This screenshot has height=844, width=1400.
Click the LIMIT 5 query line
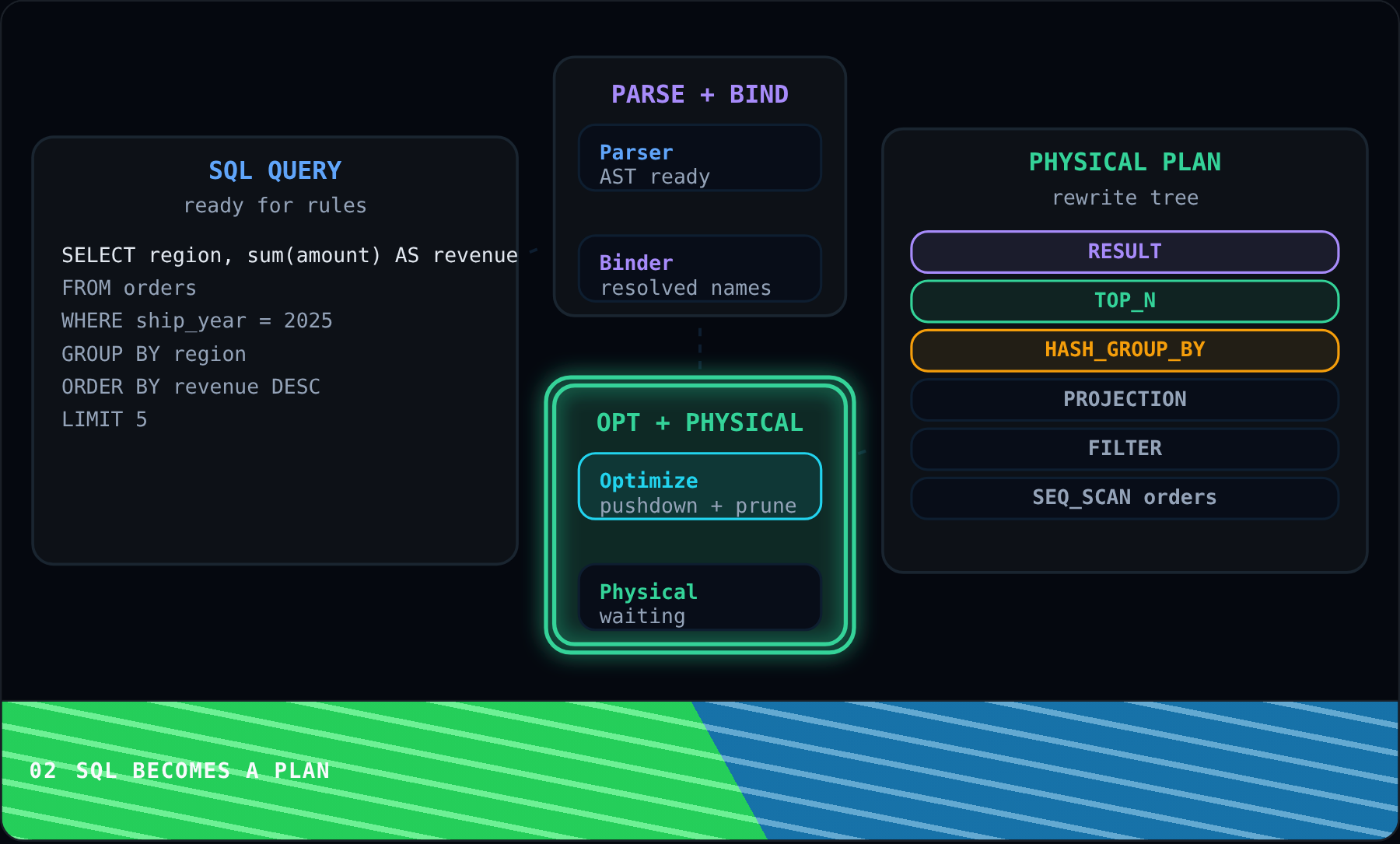pyautogui.click(x=104, y=419)
